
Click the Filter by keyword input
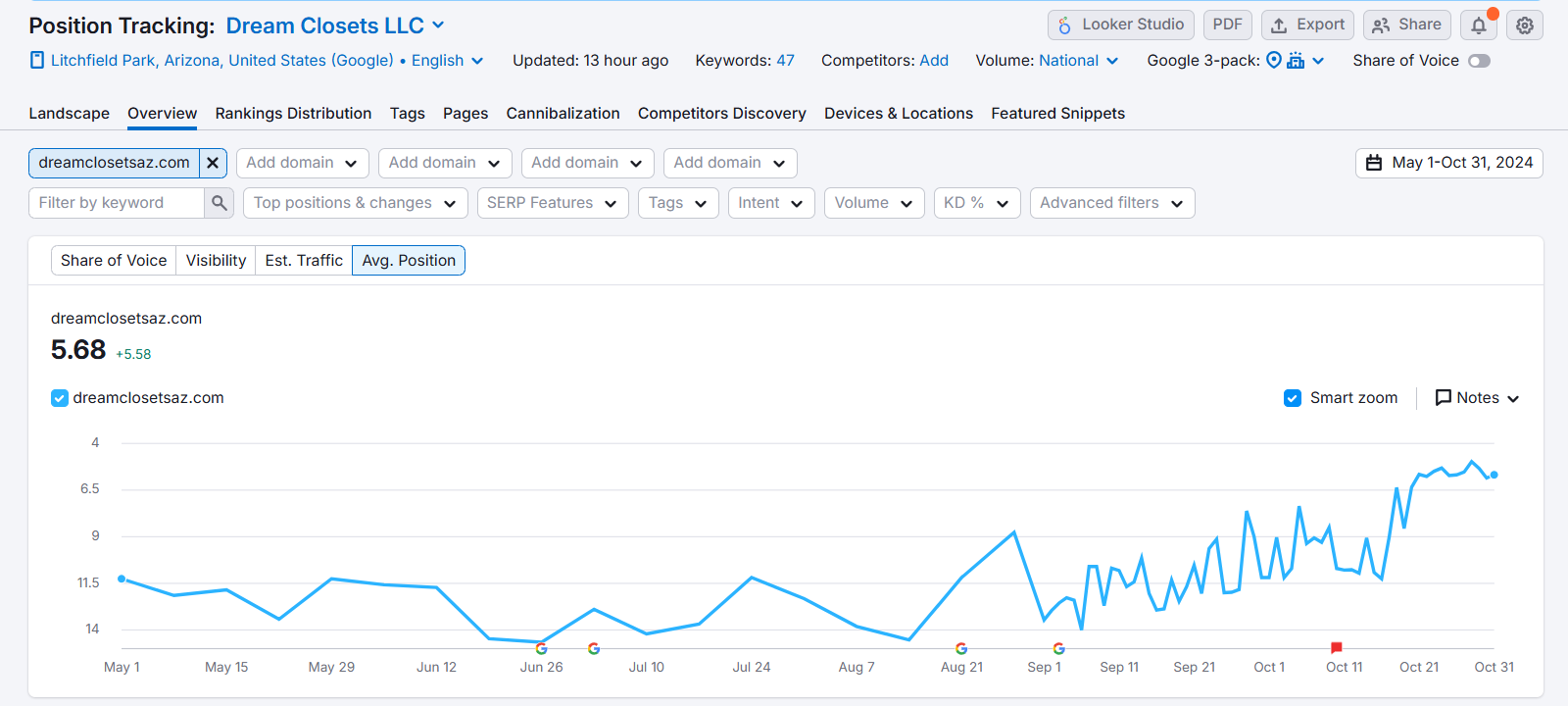[x=117, y=203]
